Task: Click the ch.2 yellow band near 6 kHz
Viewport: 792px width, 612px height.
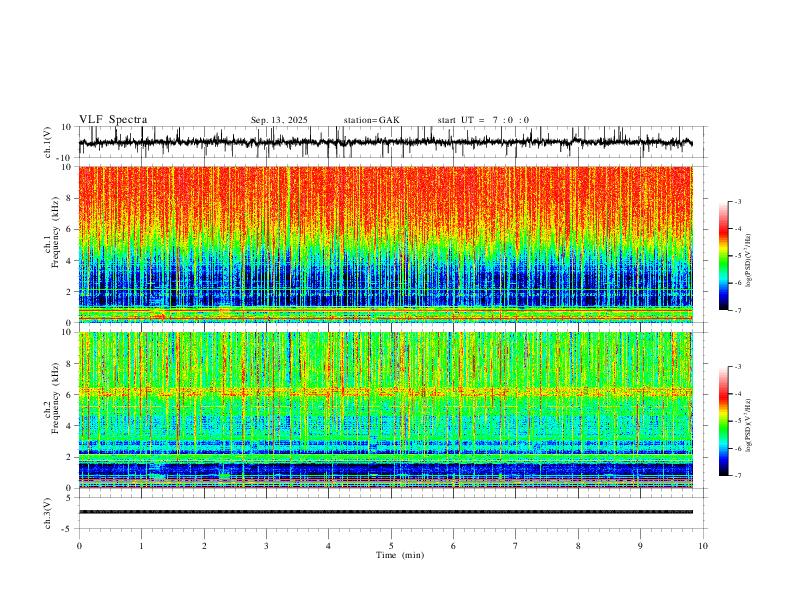Action: coord(385,392)
